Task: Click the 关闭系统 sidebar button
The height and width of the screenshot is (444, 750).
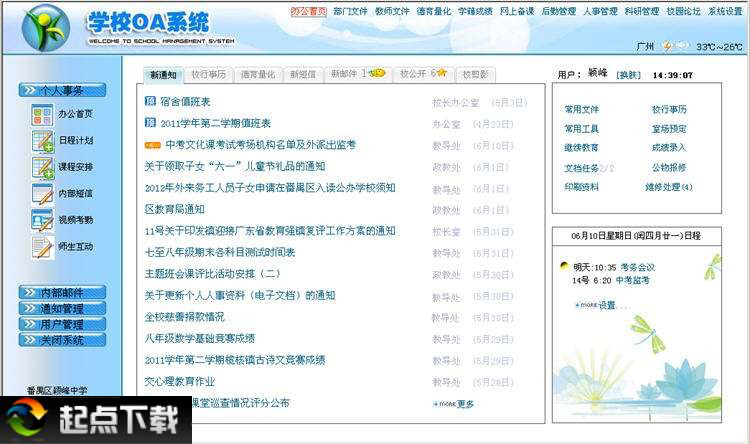Action: coord(62,340)
